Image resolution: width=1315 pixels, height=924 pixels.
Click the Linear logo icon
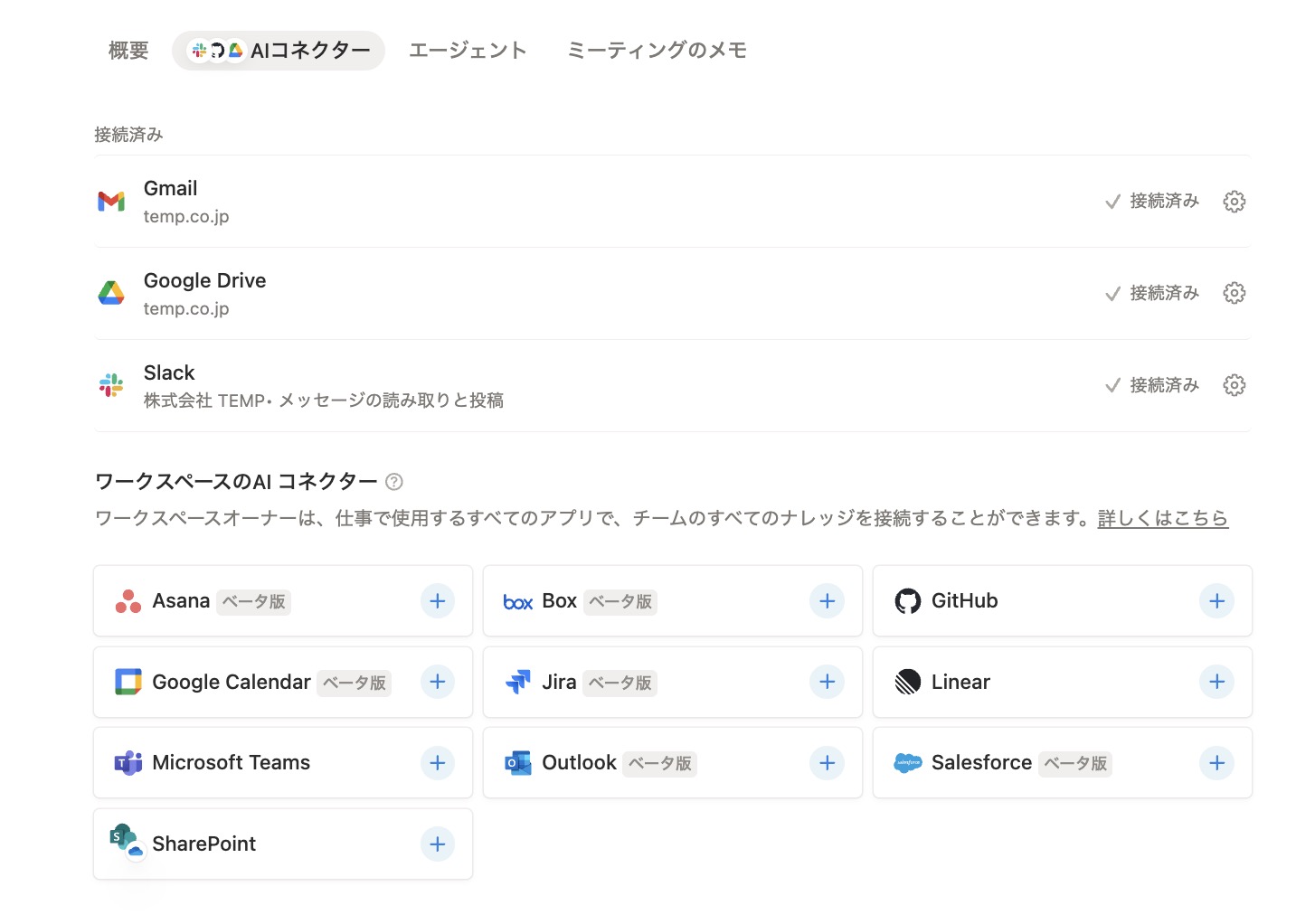908,682
